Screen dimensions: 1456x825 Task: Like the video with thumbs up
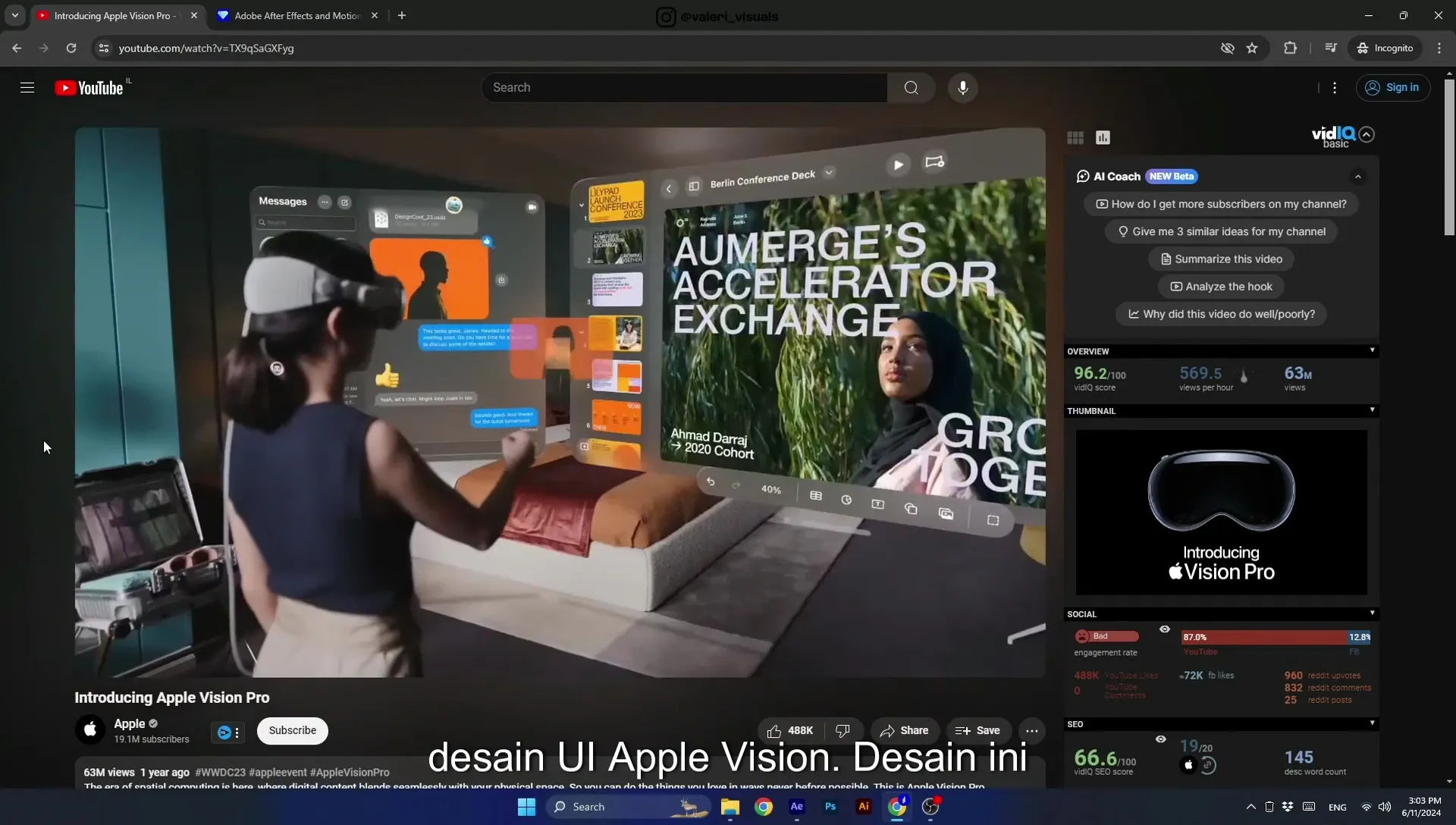[x=789, y=730]
